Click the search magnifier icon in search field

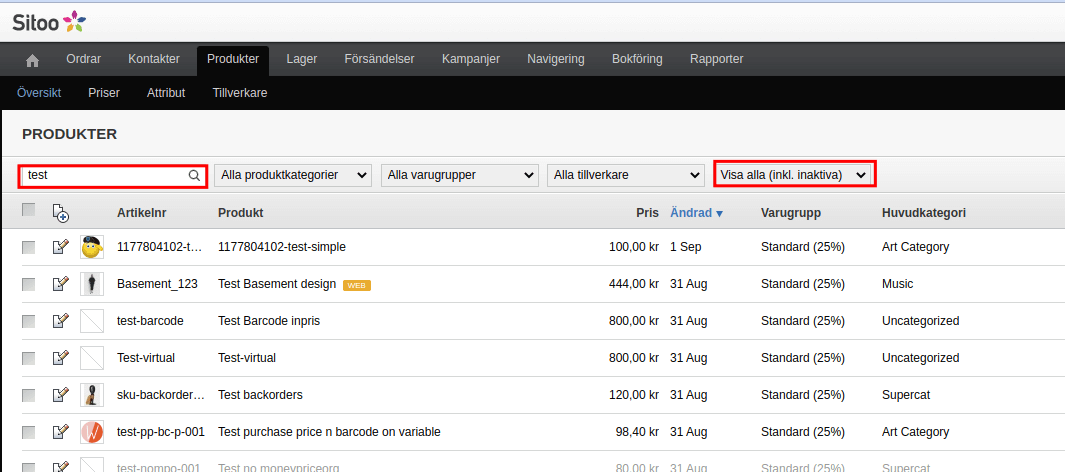(195, 175)
